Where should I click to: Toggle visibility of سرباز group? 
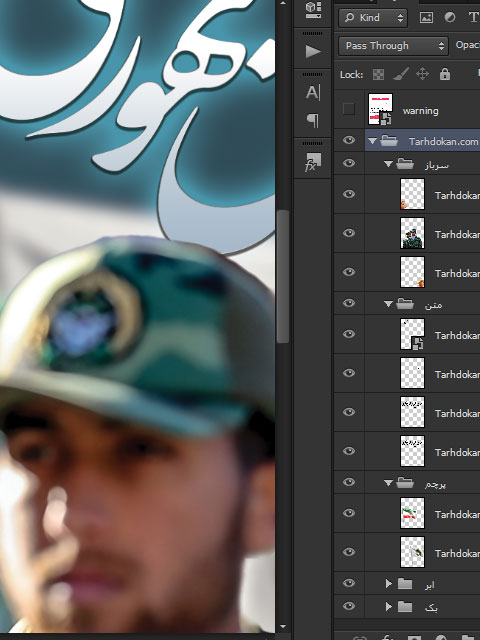pos(349,163)
